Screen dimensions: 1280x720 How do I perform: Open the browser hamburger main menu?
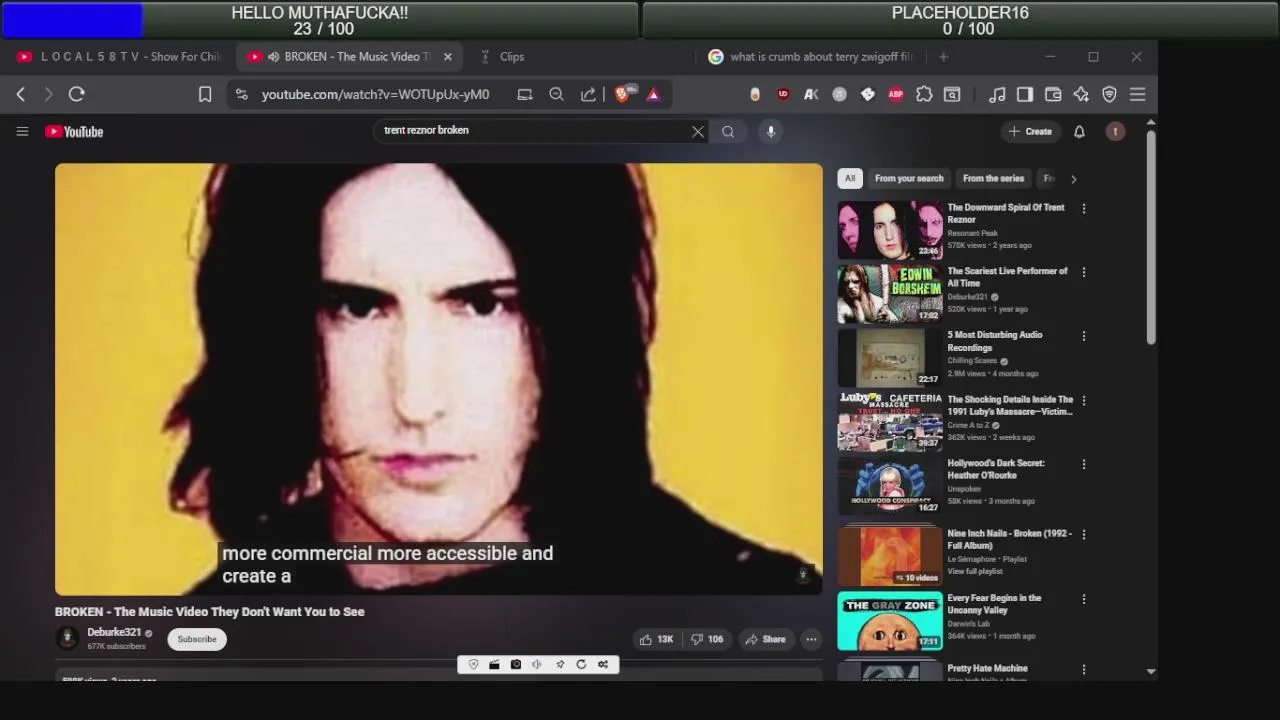[1137, 94]
